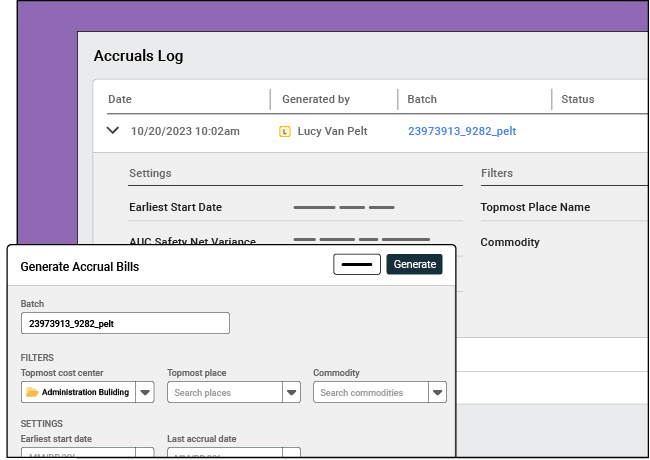The height and width of the screenshot is (460, 650).
Task: Click the Batch column header in log
Action: pos(422,99)
